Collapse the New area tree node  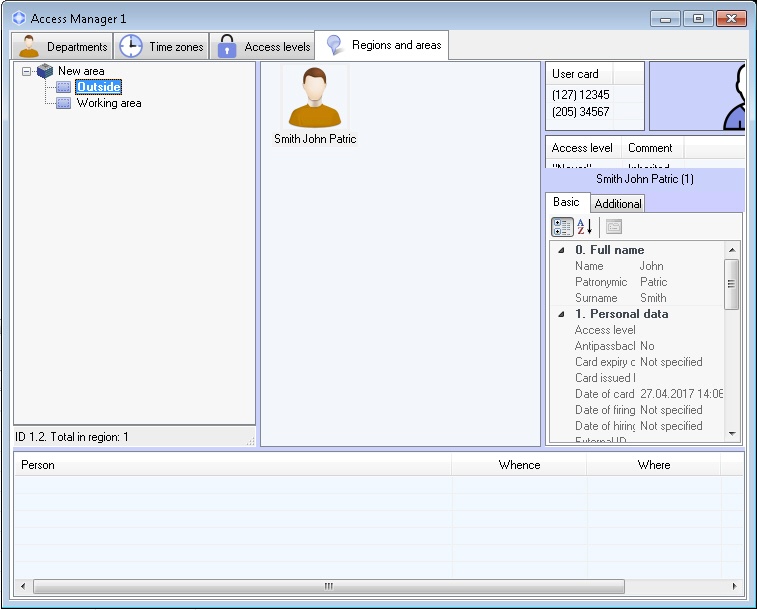(27, 71)
